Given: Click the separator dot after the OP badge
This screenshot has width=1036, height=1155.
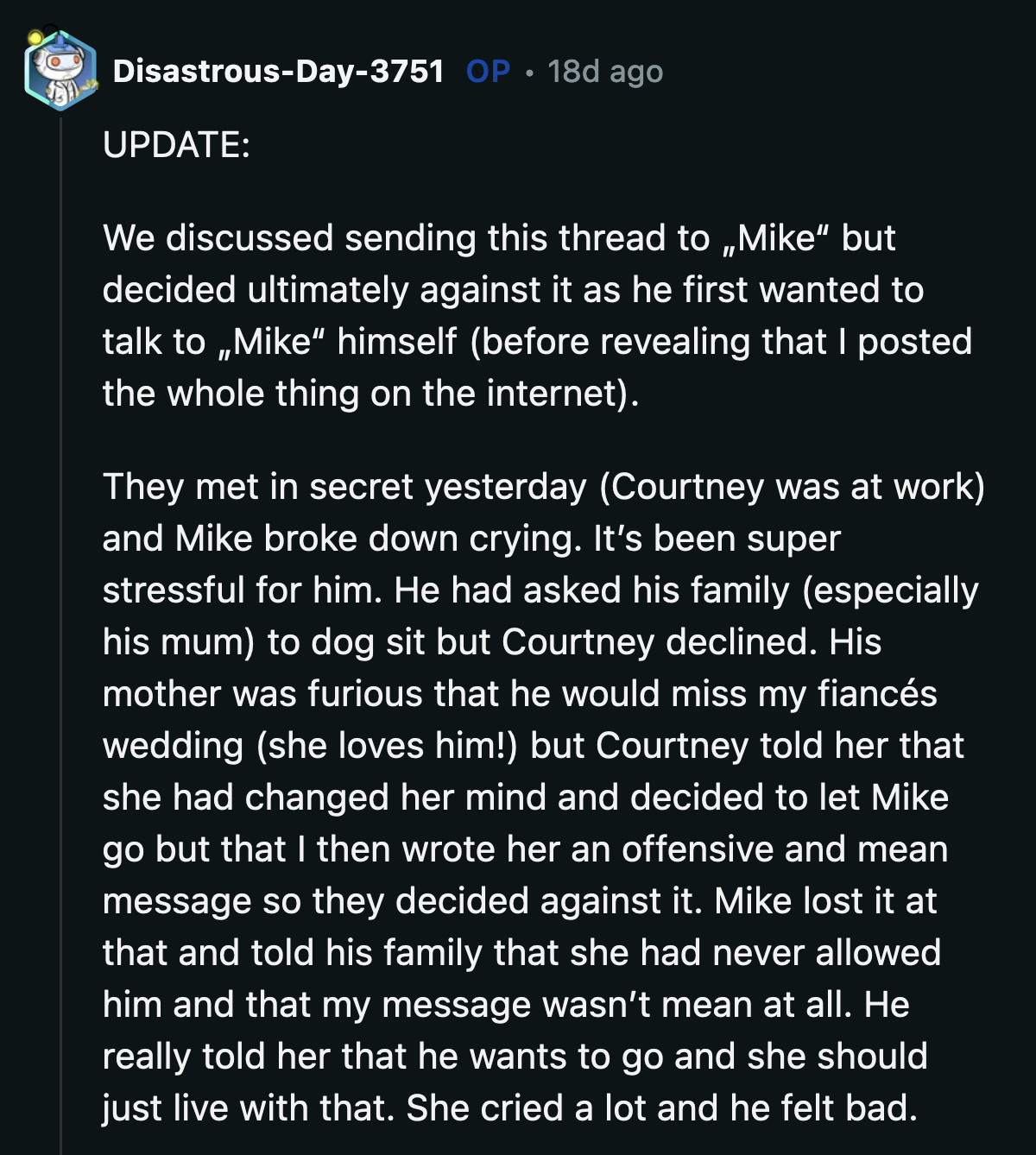Looking at the screenshot, I should [x=528, y=73].
